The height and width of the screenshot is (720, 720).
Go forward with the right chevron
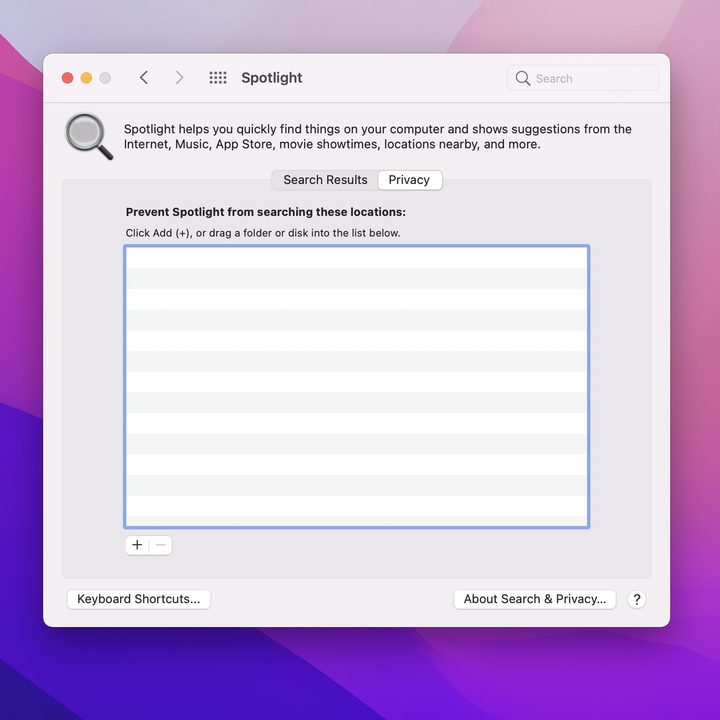(179, 78)
